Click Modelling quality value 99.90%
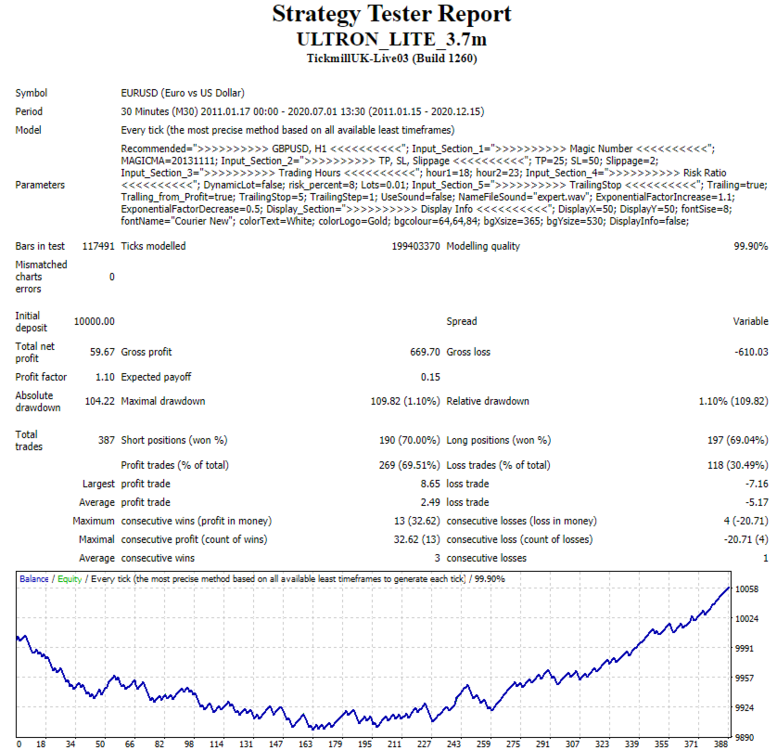Image resolution: width=777 pixels, height=750 pixels. click(751, 246)
